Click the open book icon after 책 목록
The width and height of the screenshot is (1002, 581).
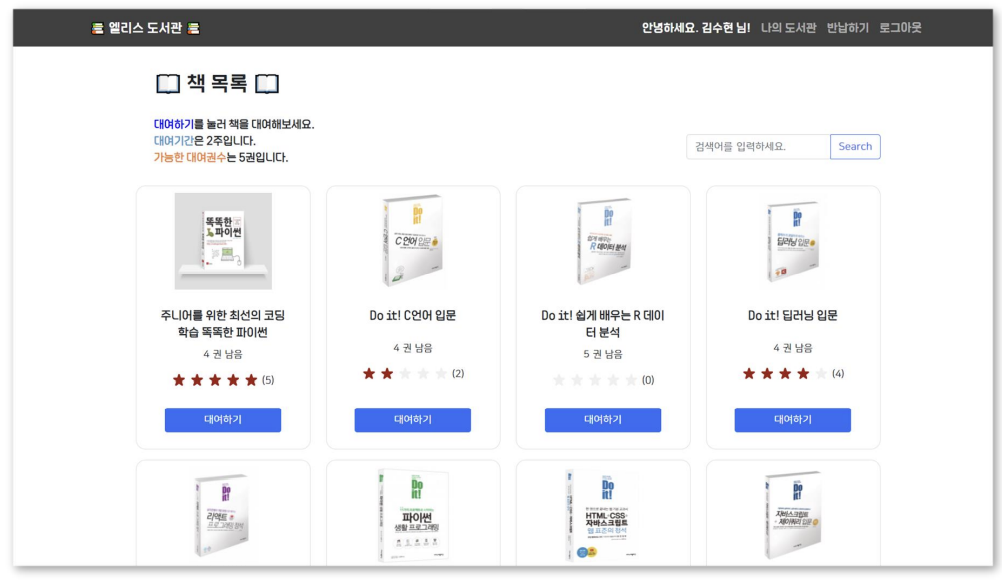click(267, 84)
